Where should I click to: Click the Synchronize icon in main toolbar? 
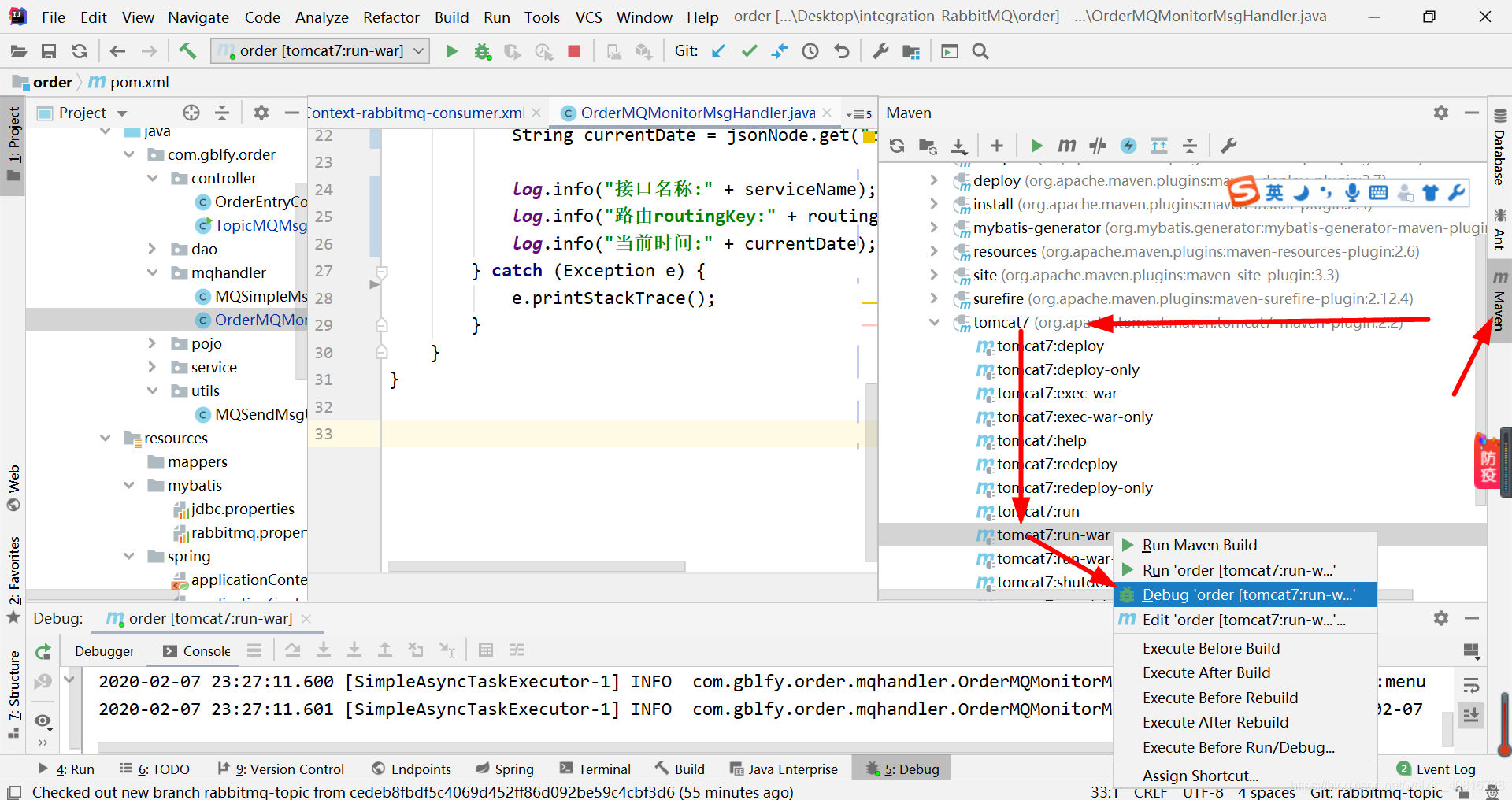[80, 51]
